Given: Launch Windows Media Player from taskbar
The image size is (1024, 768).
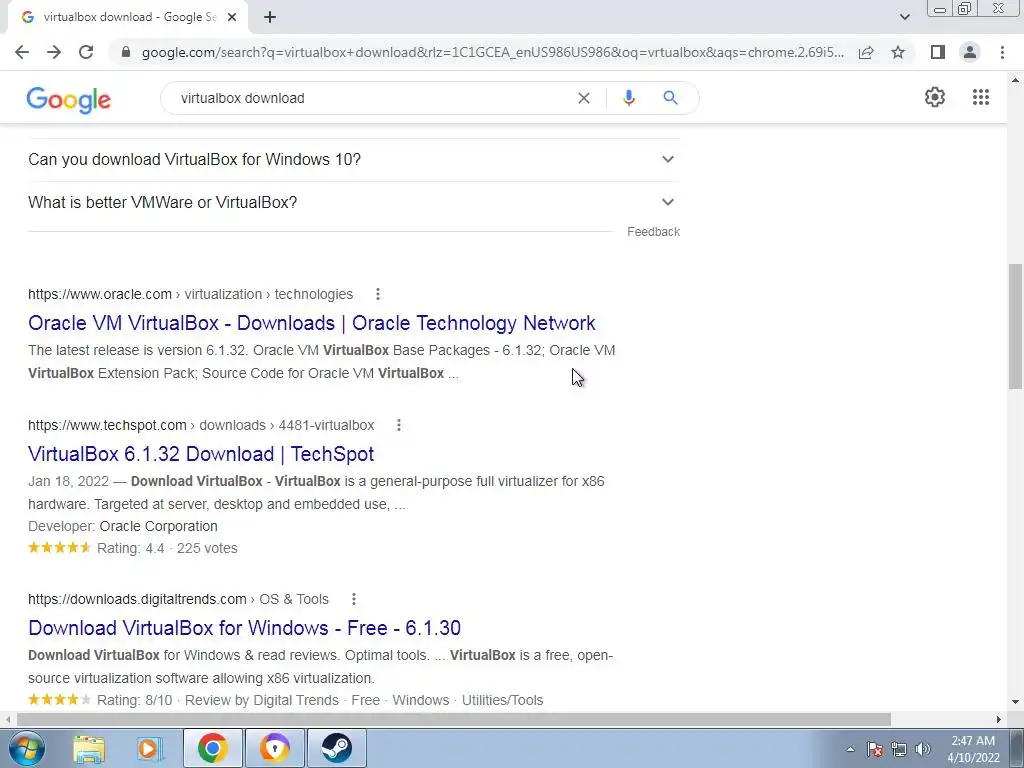Looking at the screenshot, I should [x=150, y=748].
